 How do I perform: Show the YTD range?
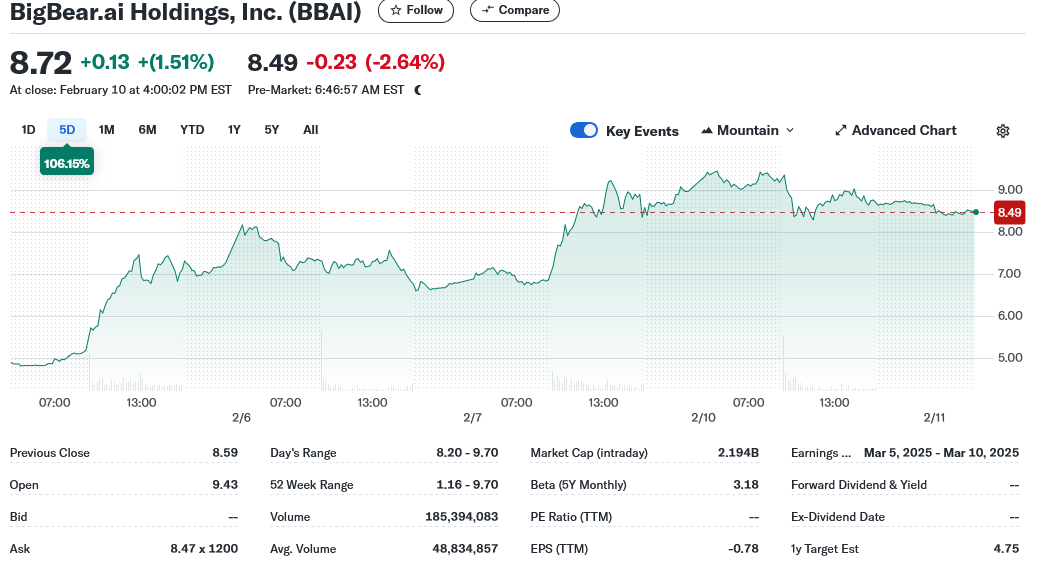click(x=192, y=130)
